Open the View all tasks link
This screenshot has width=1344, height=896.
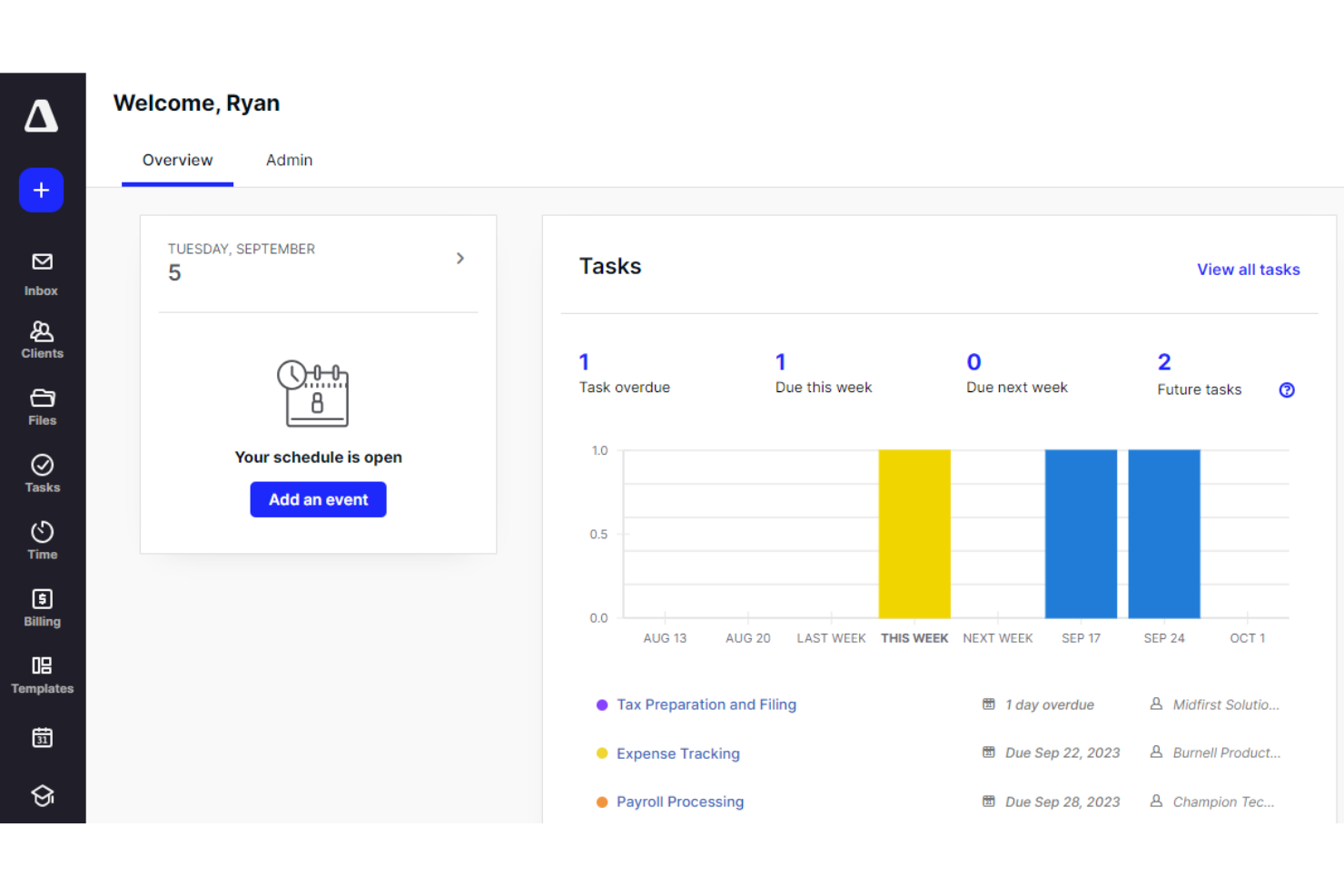coord(1248,270)
